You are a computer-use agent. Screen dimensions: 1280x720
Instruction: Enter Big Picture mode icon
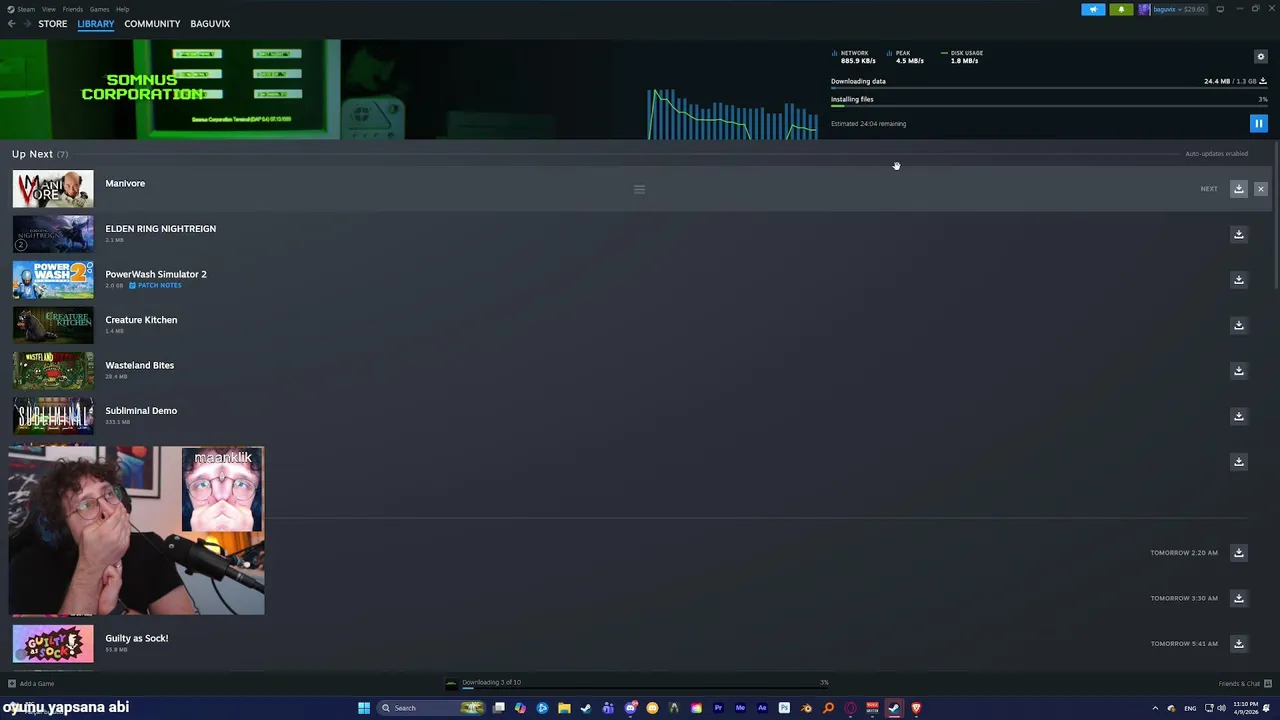click(1220, 9)
